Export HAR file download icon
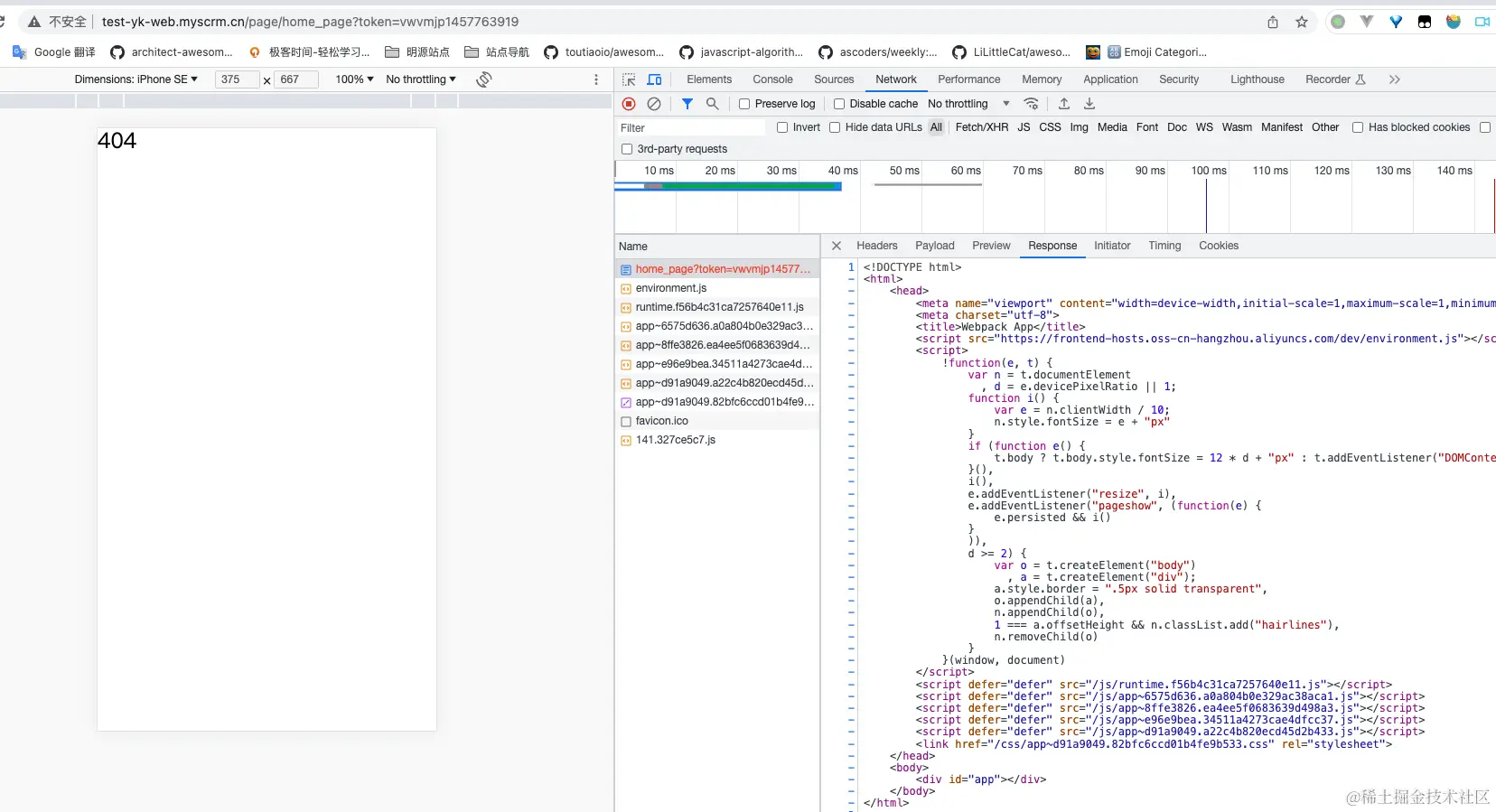This screenshot has height=812, width=1496. [1089, 104]
